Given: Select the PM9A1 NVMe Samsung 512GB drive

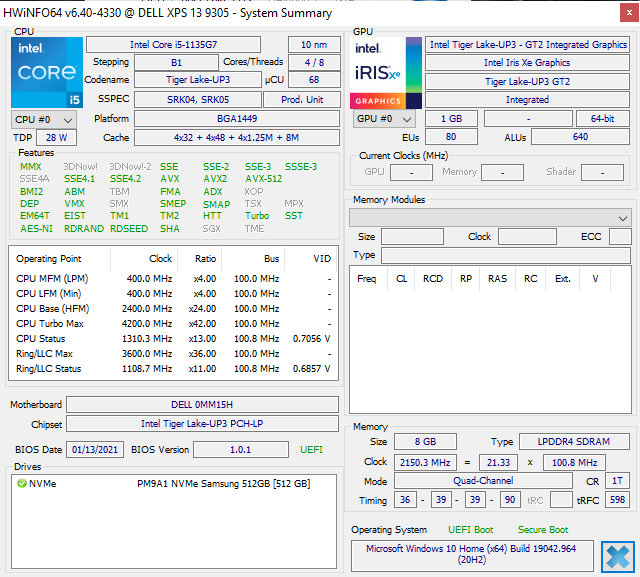Looking at the screenshot, I should click(223, 484).
